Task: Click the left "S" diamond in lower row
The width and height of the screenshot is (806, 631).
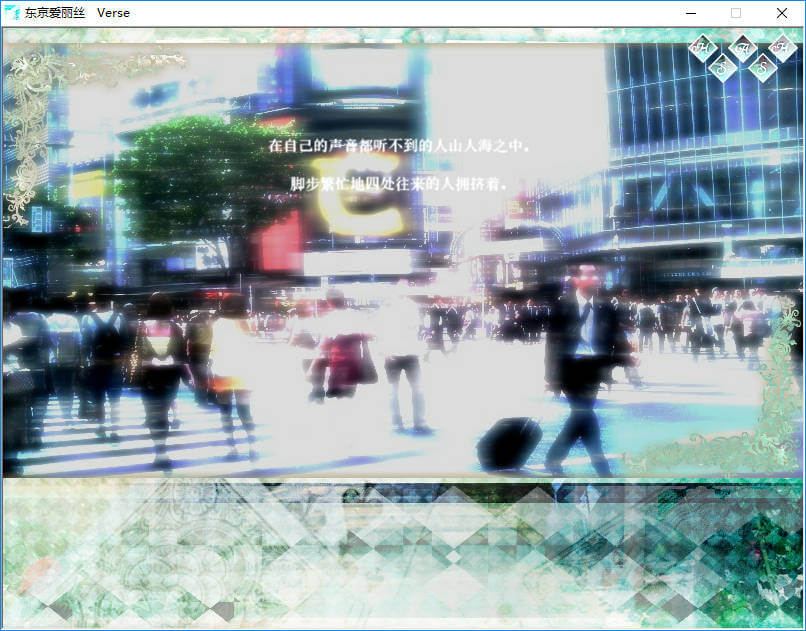Action: point(723,67)
